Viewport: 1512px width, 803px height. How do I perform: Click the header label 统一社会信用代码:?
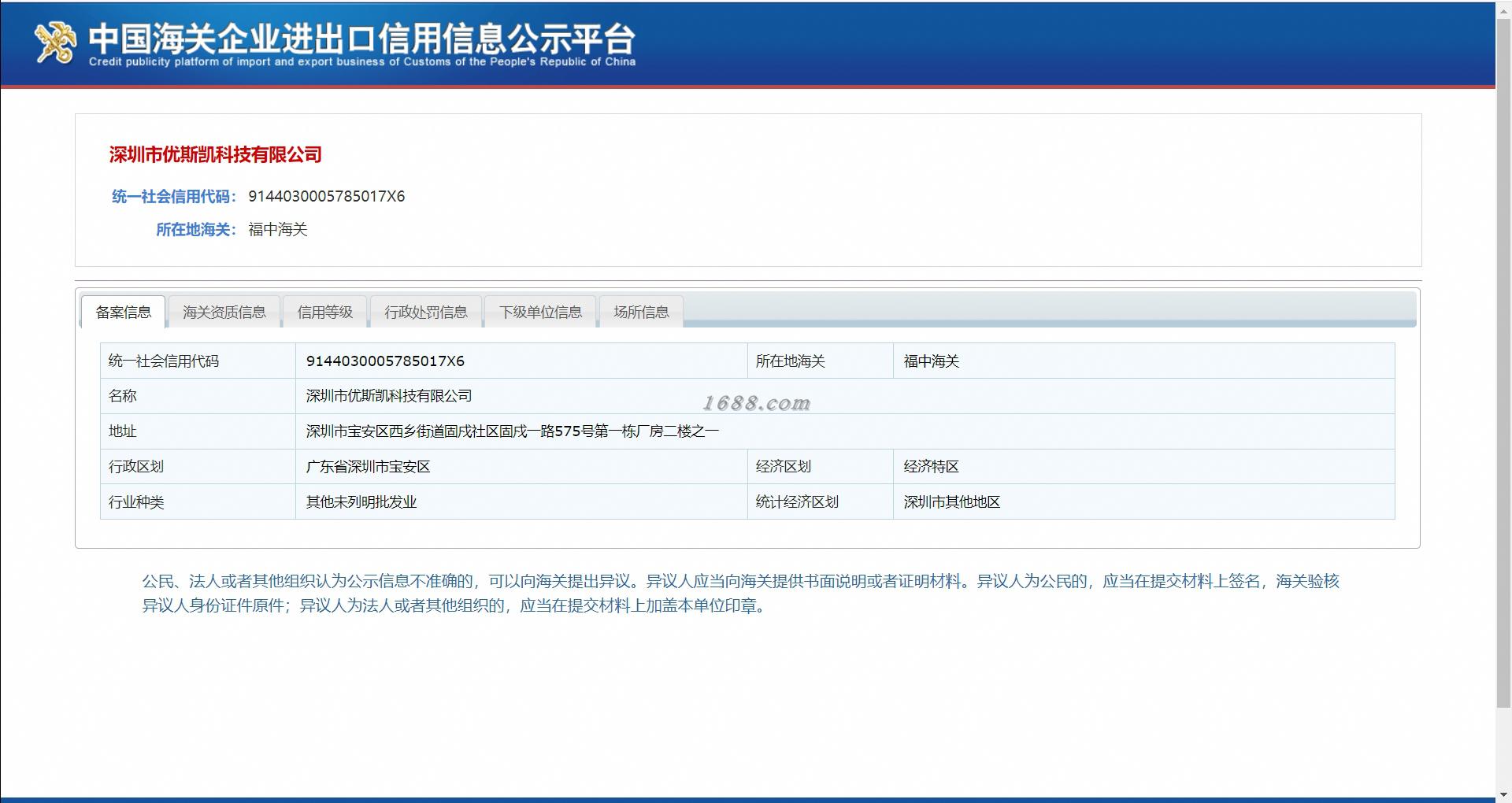pyautogui.click(x=174, y=196)
